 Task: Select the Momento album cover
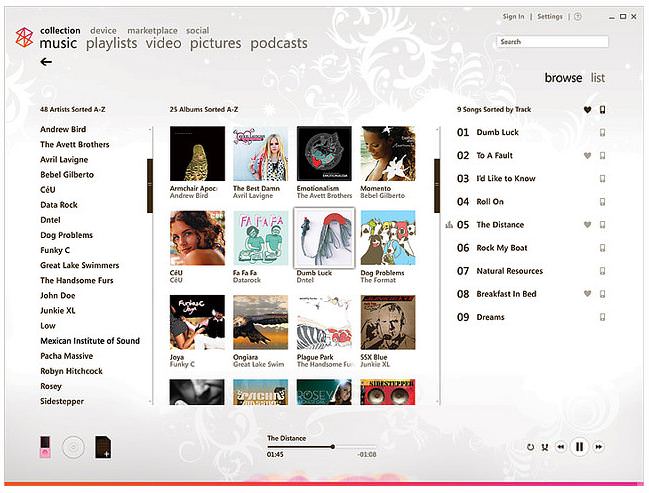pos(388,154)
